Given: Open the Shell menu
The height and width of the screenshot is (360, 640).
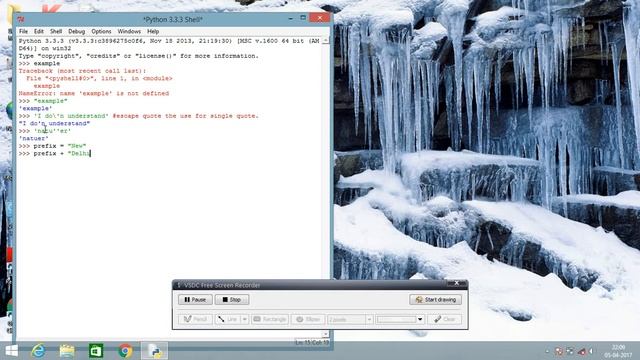Looking at the screenshot, I should coord(56,31).
